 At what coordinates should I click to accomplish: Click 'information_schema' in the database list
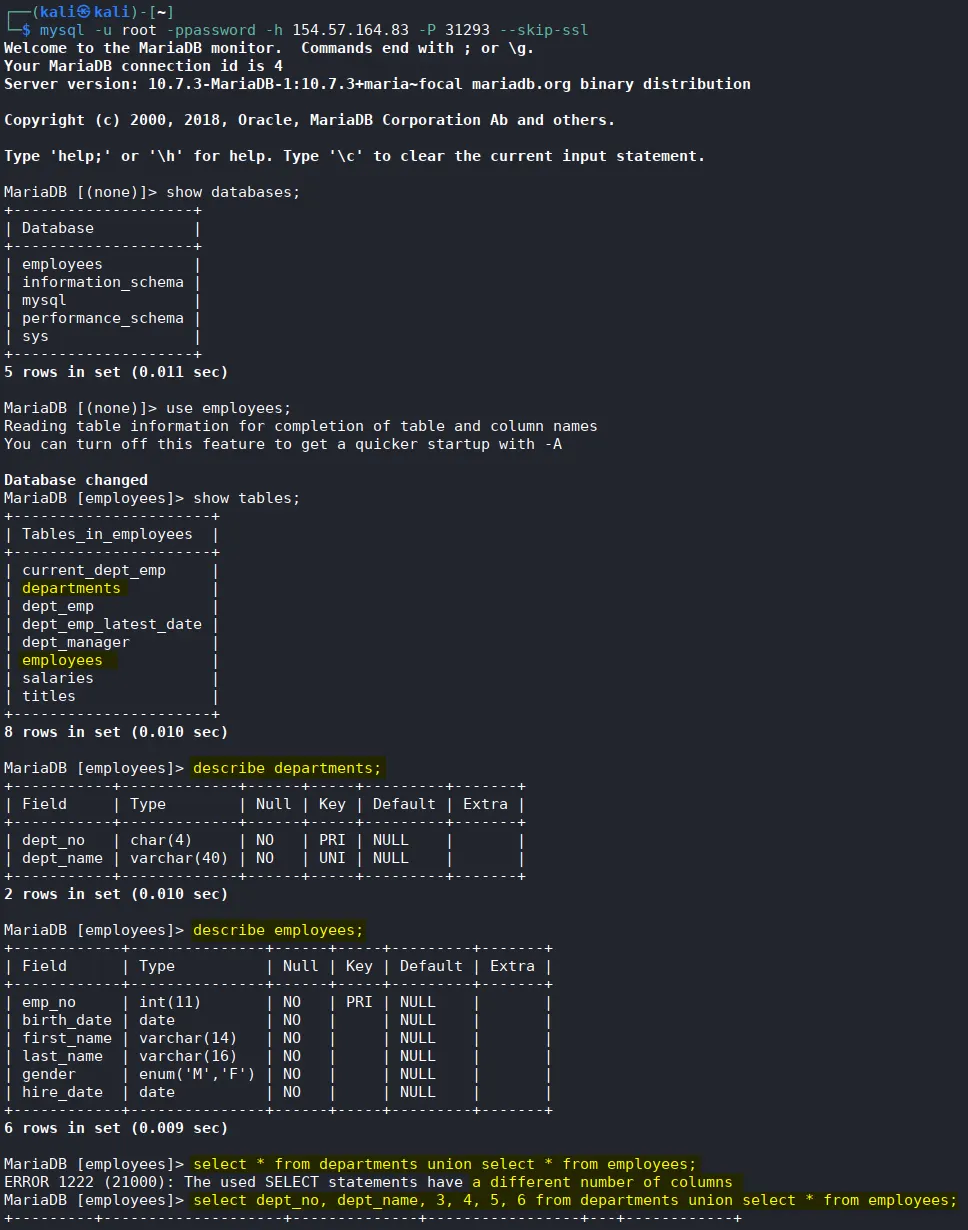102,282
